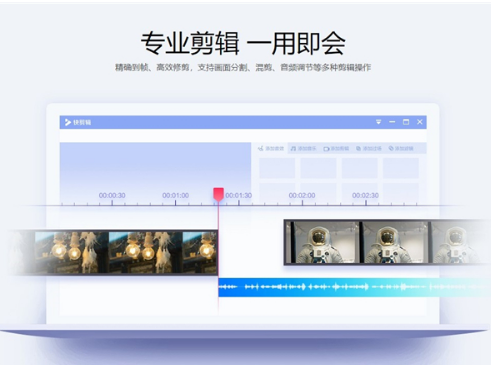Maximize the 快剪辑 window
The width and height of the screenshot is (491, 365).
click(x=406, y=122)
